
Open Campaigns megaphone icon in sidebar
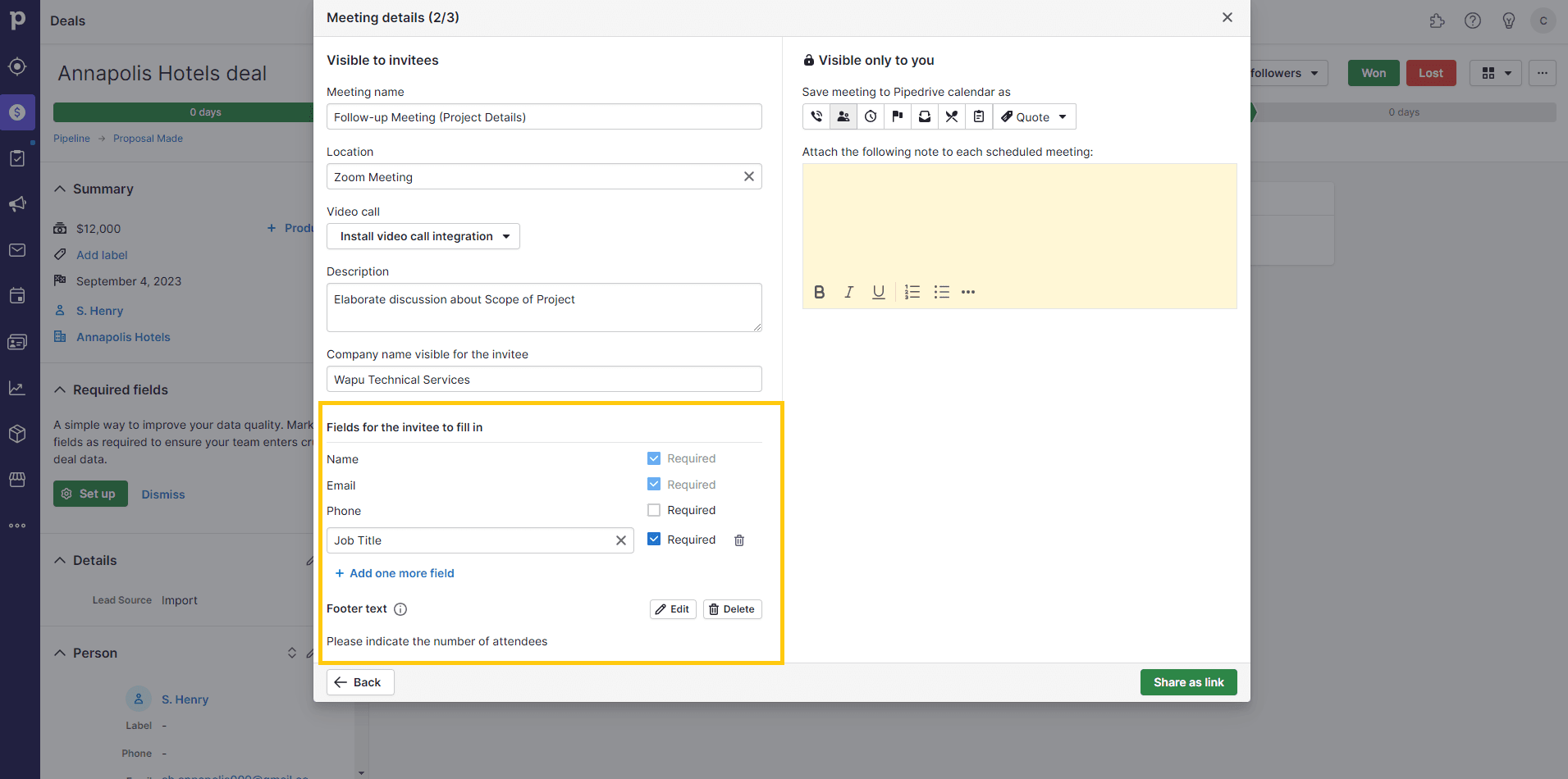17,204
